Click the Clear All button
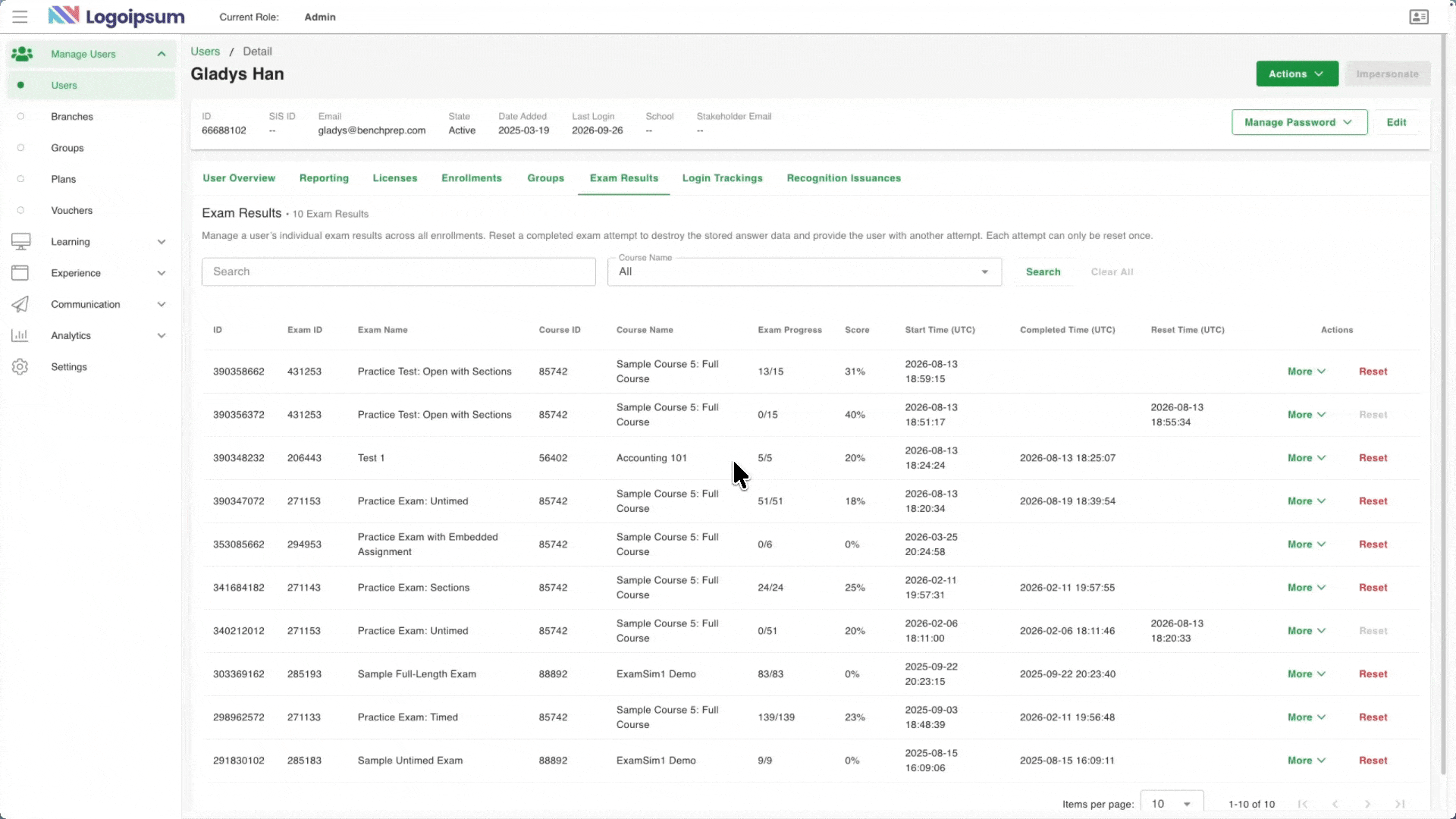Image resolution: width=1456 pixels, height=819 pixels. pos(1112,271)
